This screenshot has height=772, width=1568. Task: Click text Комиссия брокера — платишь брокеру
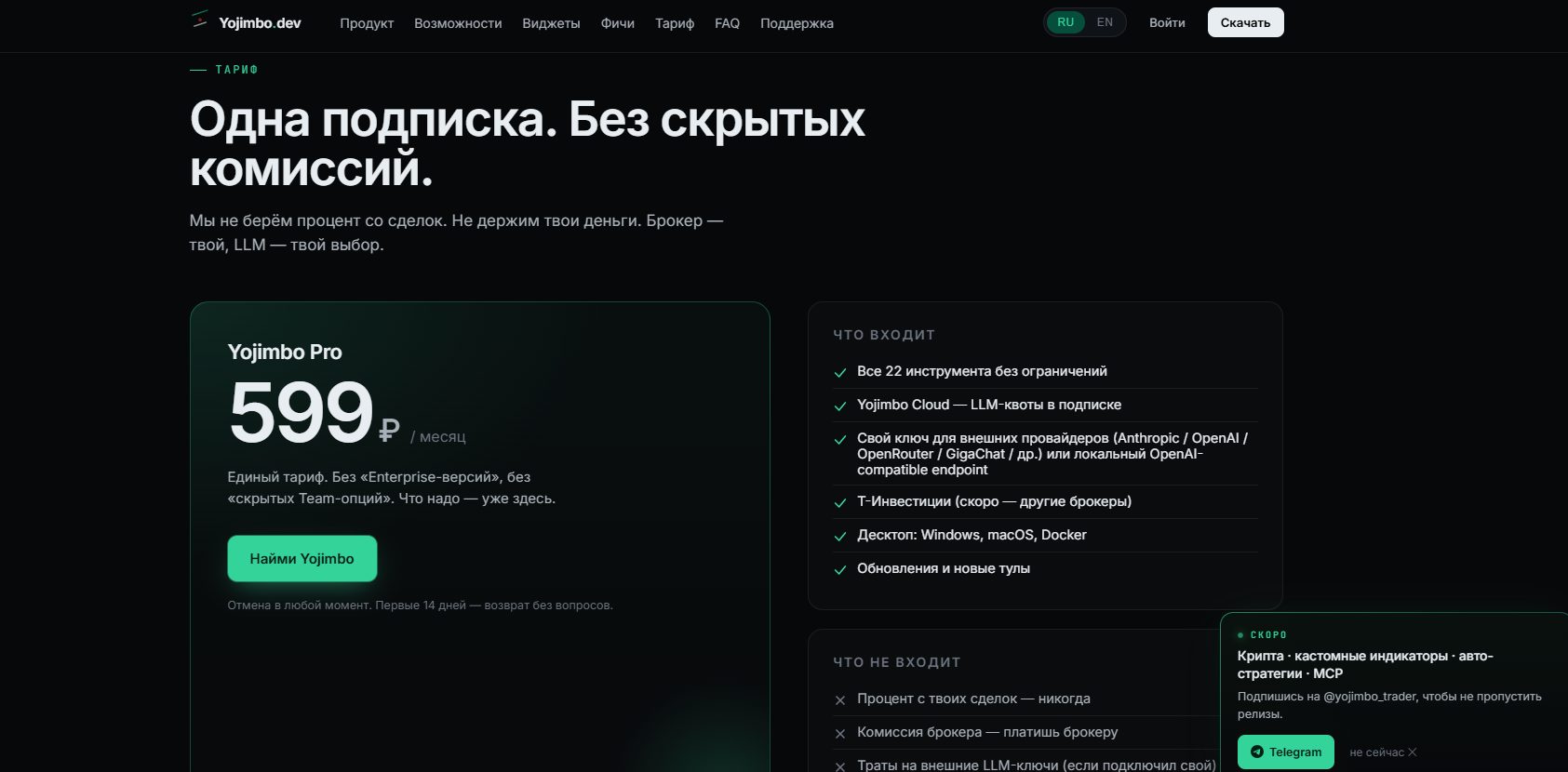coord(987,732)
